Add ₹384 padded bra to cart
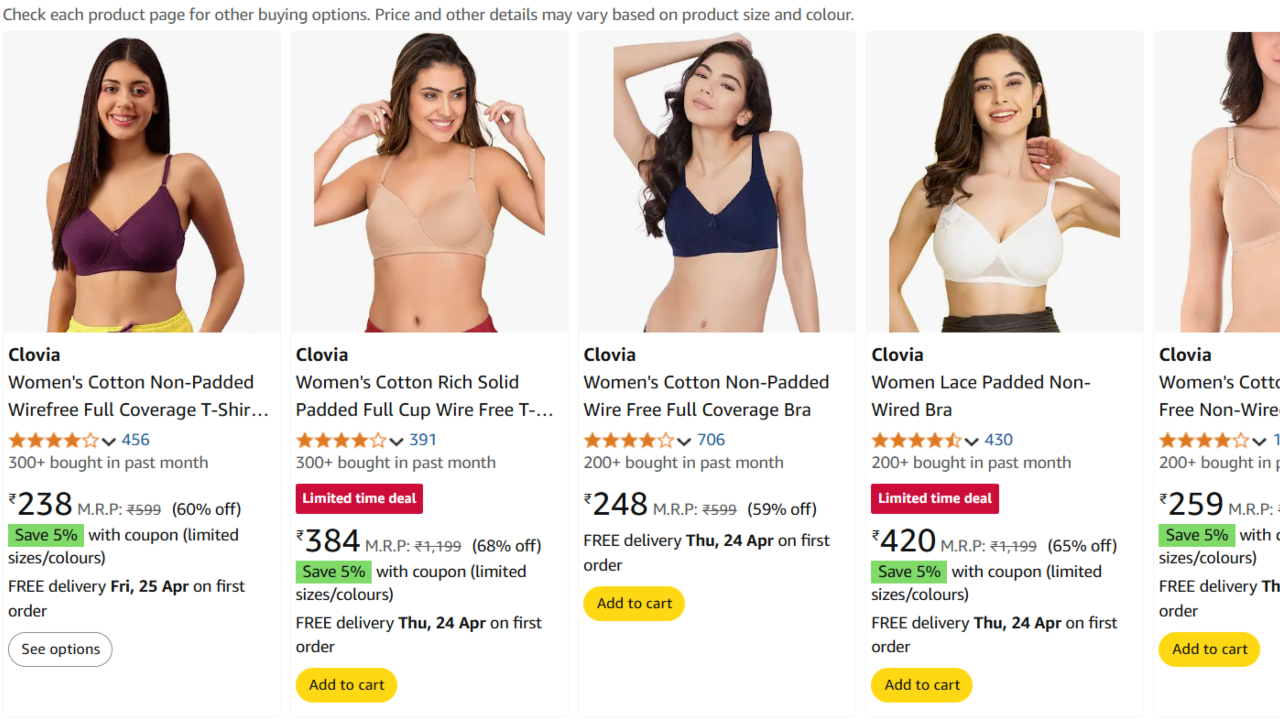 point(346,685)
